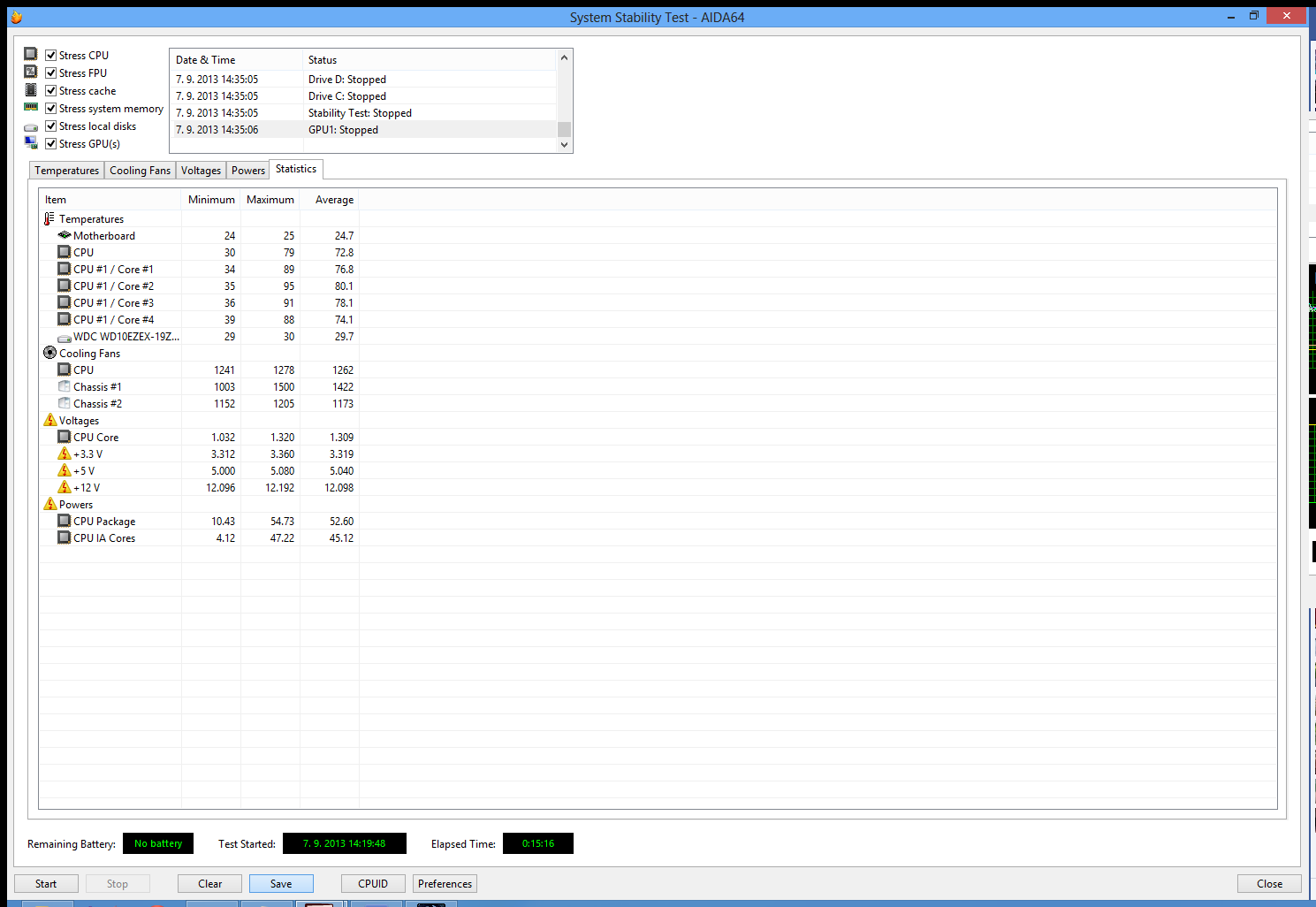Click the Chassis #1 fan row icon

pos(65,386)
